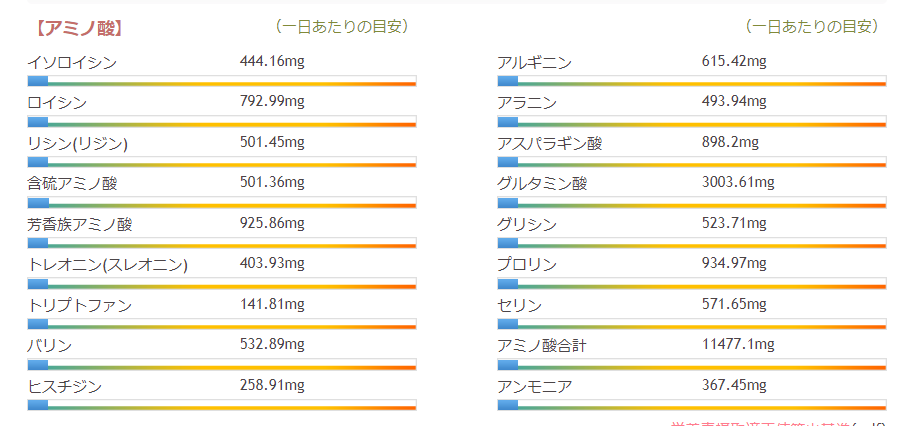Viewport: 910px width, 426px height.
Task: Click the プロリン progress bar
Action: (692, 284)
